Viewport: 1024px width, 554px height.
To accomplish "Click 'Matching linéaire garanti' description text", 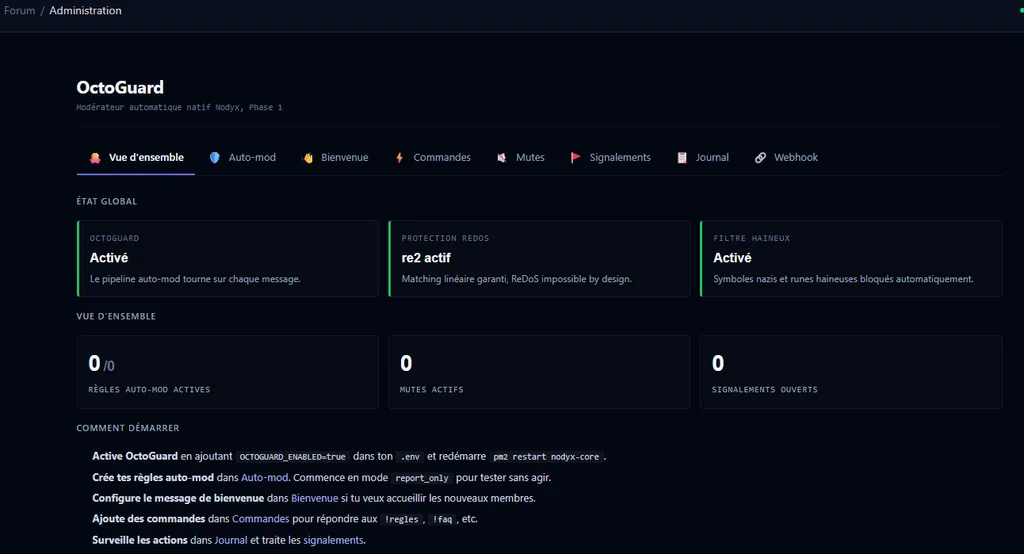I will pyautogui.click(x=517, y=279).
